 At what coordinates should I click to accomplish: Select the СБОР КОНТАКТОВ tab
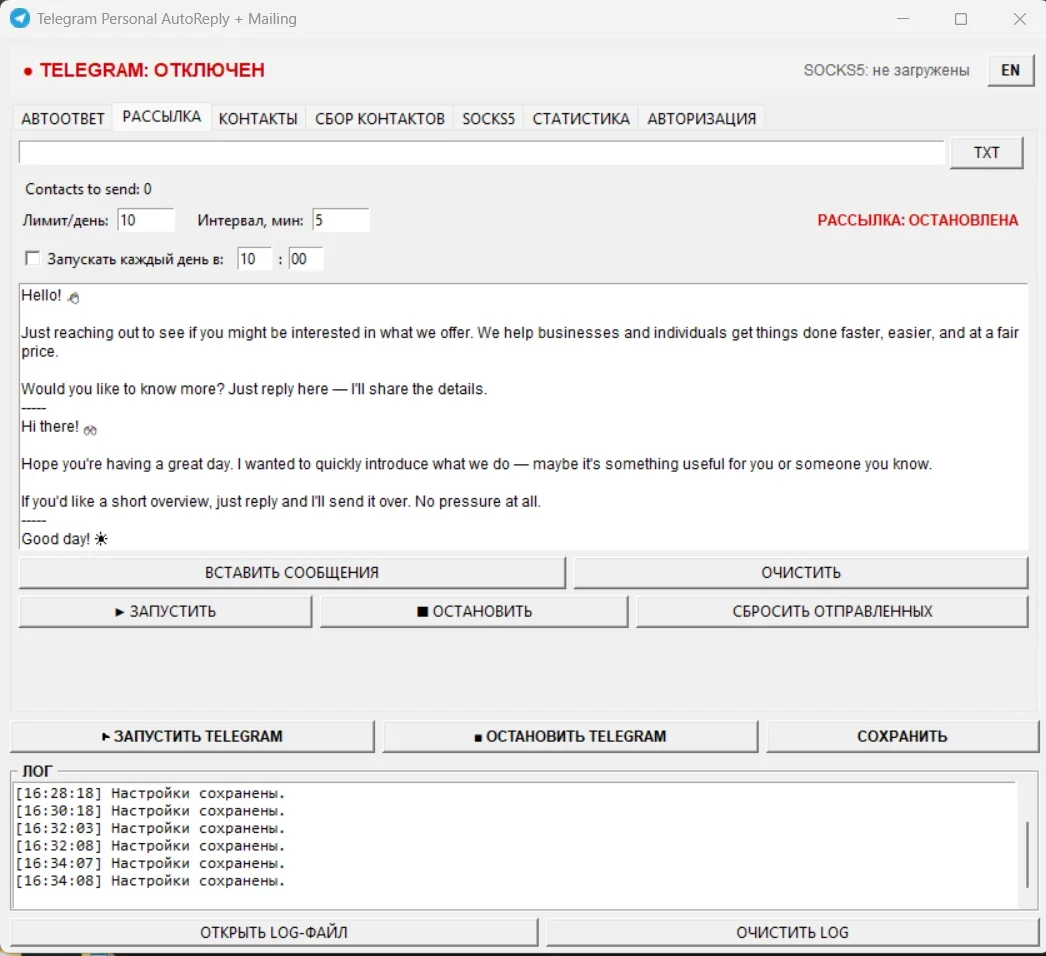coord(380,119)
